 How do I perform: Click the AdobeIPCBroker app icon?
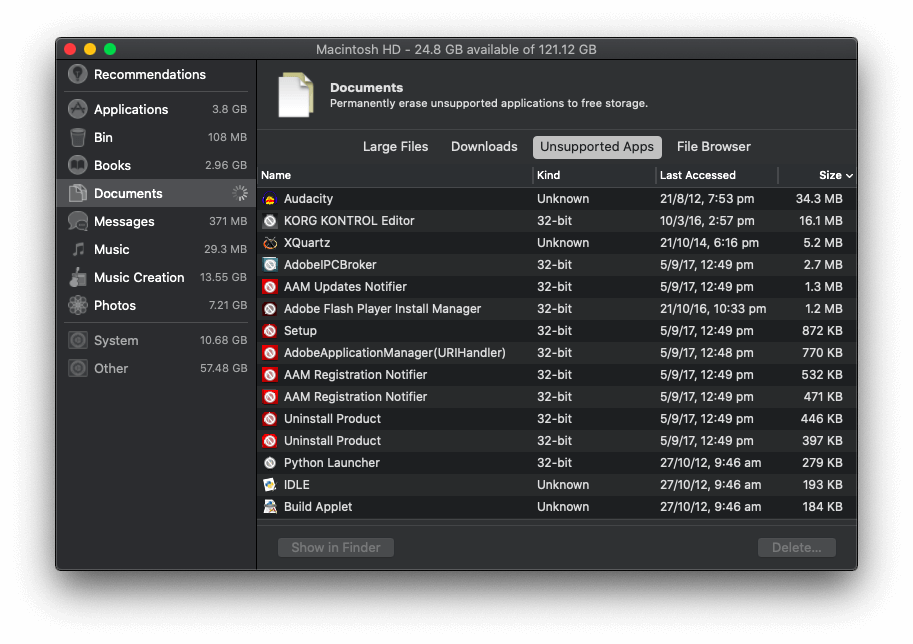click(x=270, y=265)
